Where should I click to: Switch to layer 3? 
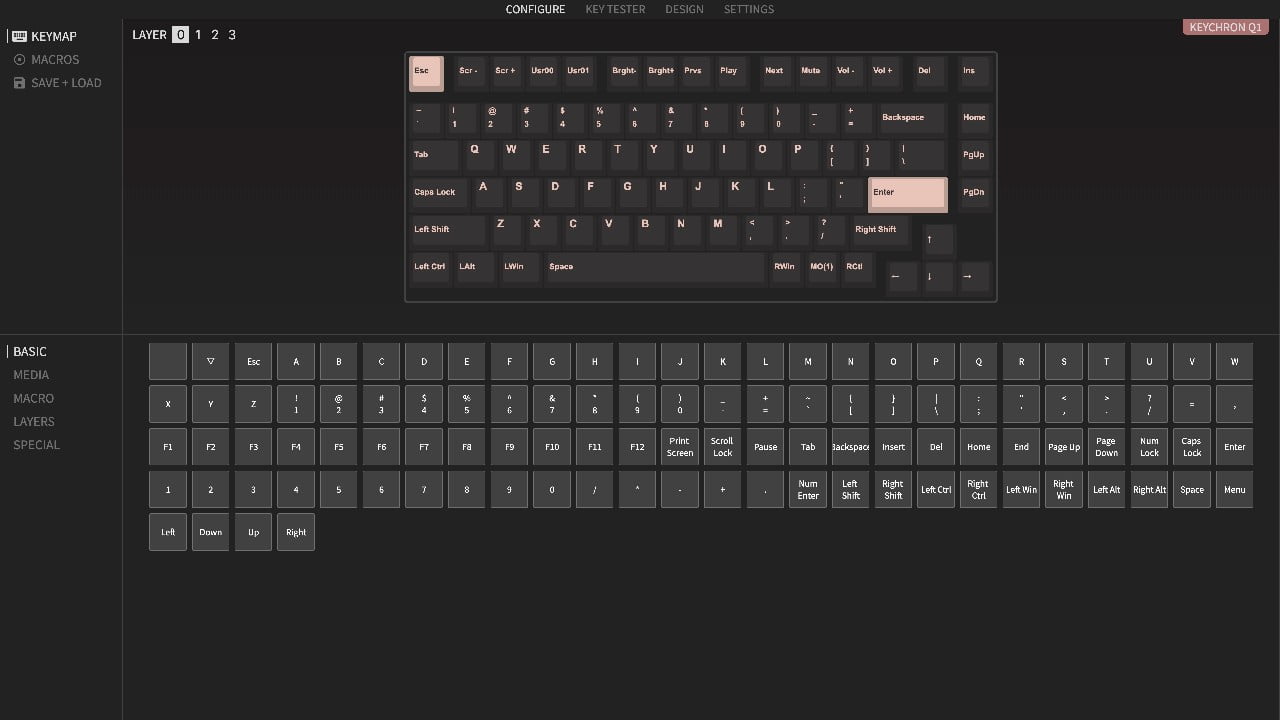point(232,35)
